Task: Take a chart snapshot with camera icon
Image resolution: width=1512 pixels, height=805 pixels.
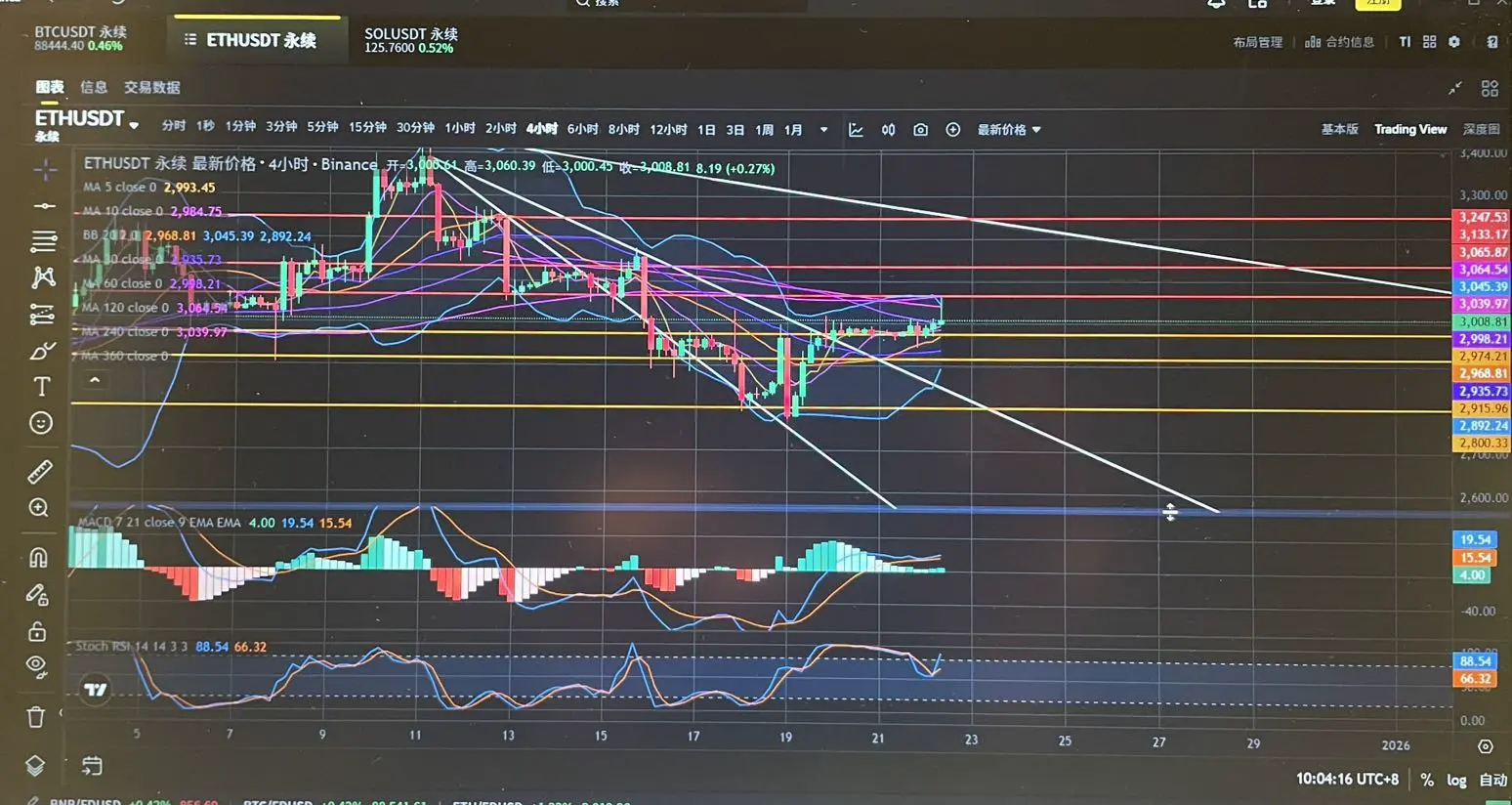Action: [x=920, y=130]
